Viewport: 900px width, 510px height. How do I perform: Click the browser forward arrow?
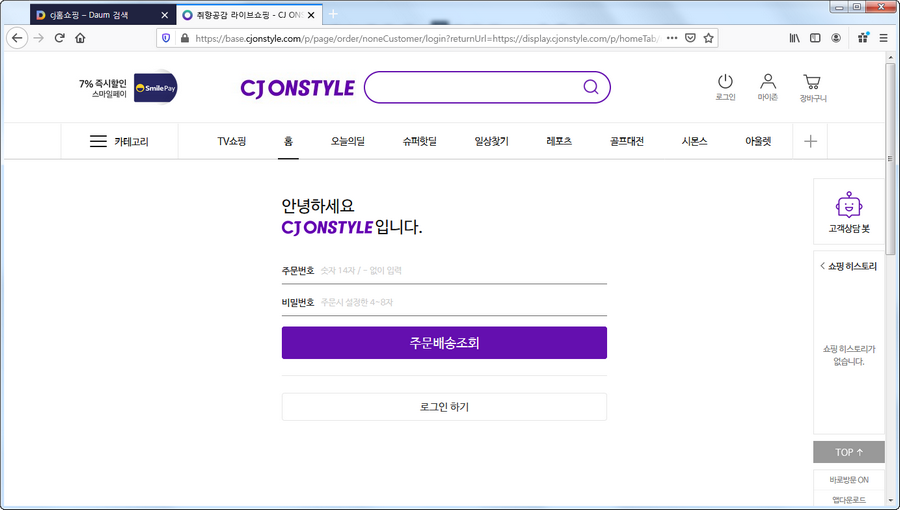click(38, 38)
